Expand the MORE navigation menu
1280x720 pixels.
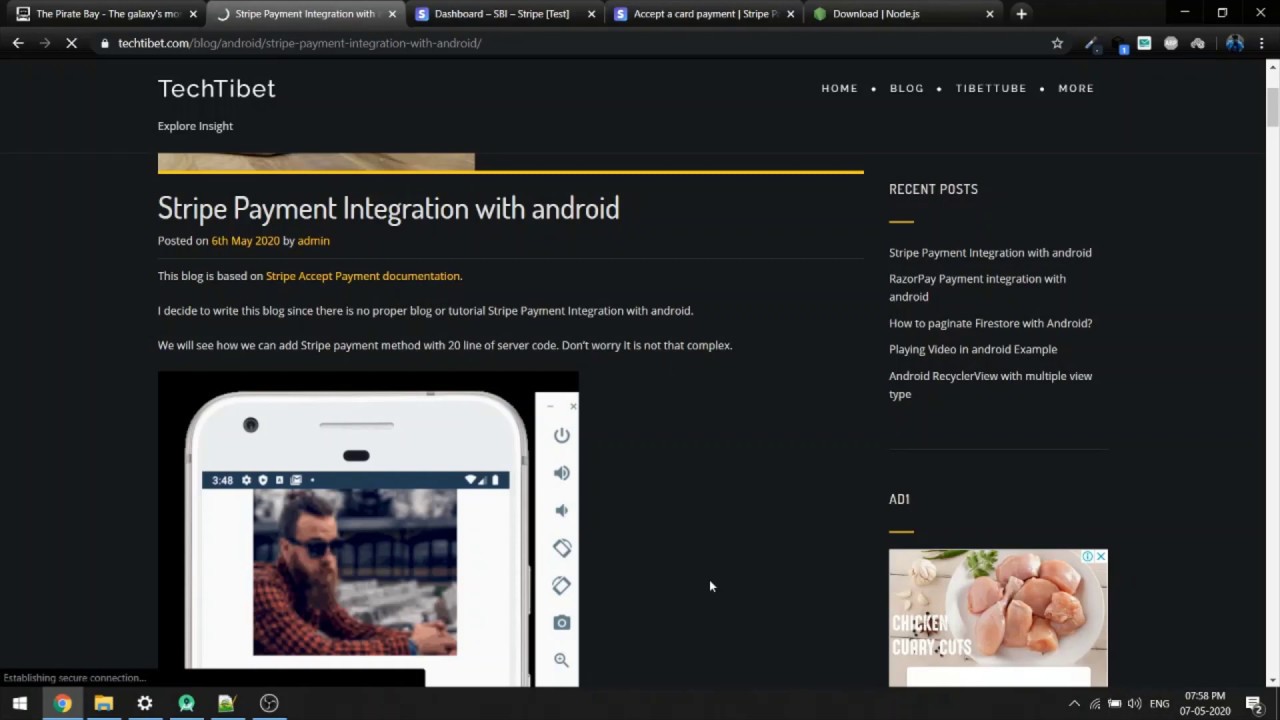pyautogui.click(x=1076, y=88)
